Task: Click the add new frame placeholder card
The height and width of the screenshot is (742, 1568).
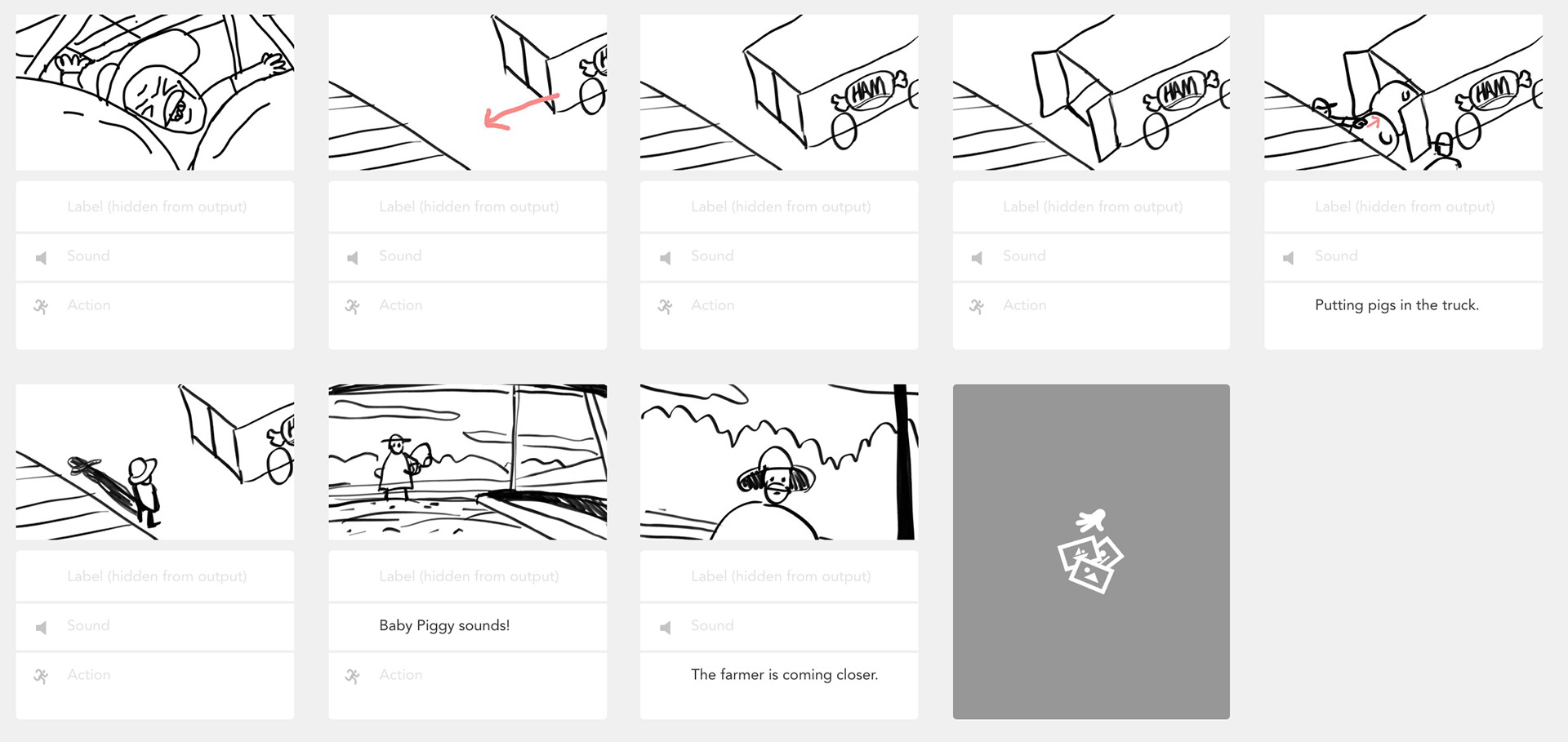Action: (1090, 551)
